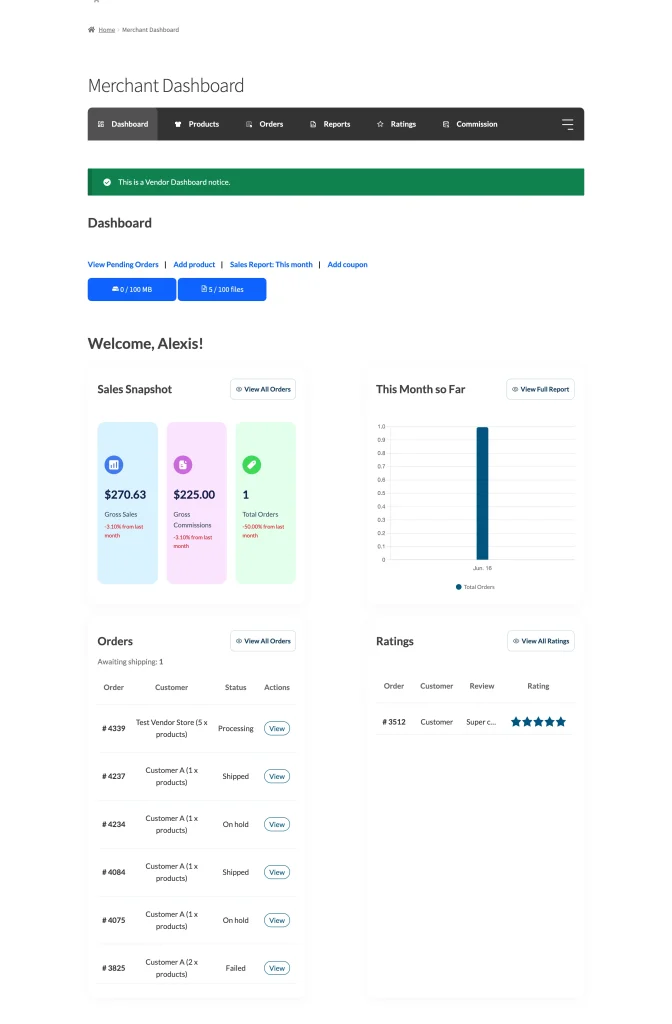Open Sales Report: This month link
This screenshot has height=1024, width=672.
[x=271, y=264]
